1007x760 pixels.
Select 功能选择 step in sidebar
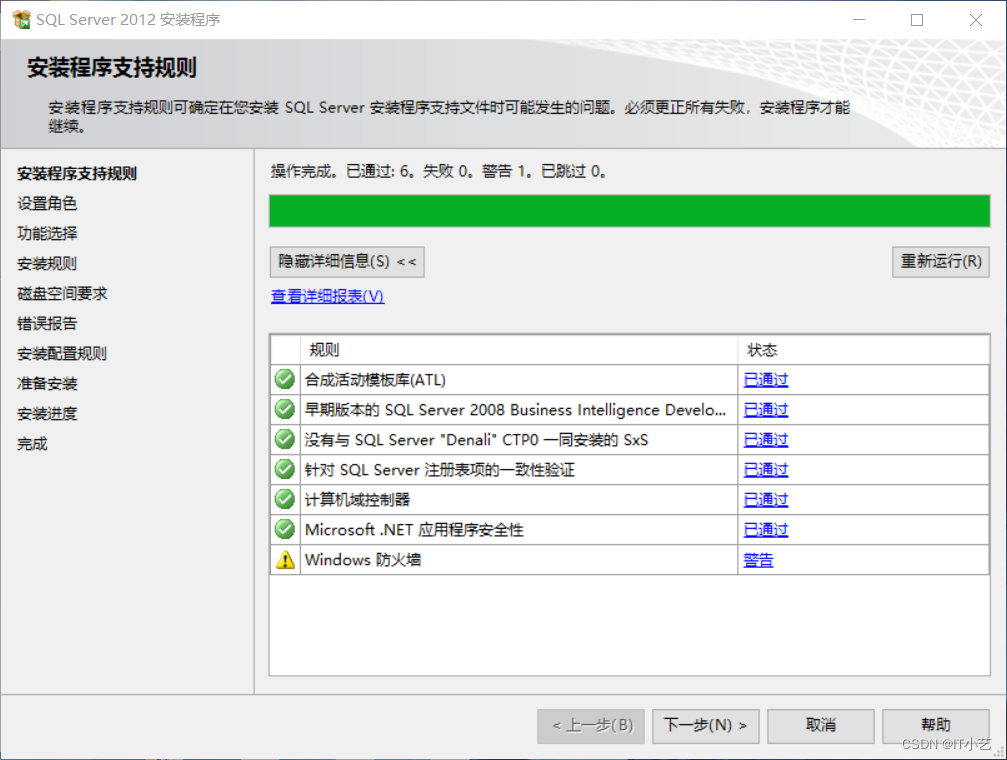(47, 233)
